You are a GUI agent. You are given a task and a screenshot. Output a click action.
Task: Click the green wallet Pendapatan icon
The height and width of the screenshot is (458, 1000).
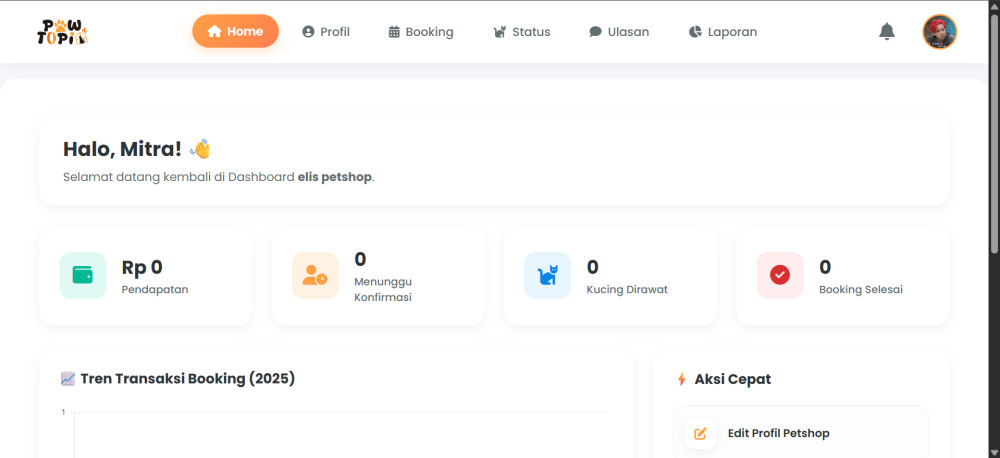(82, 275)
